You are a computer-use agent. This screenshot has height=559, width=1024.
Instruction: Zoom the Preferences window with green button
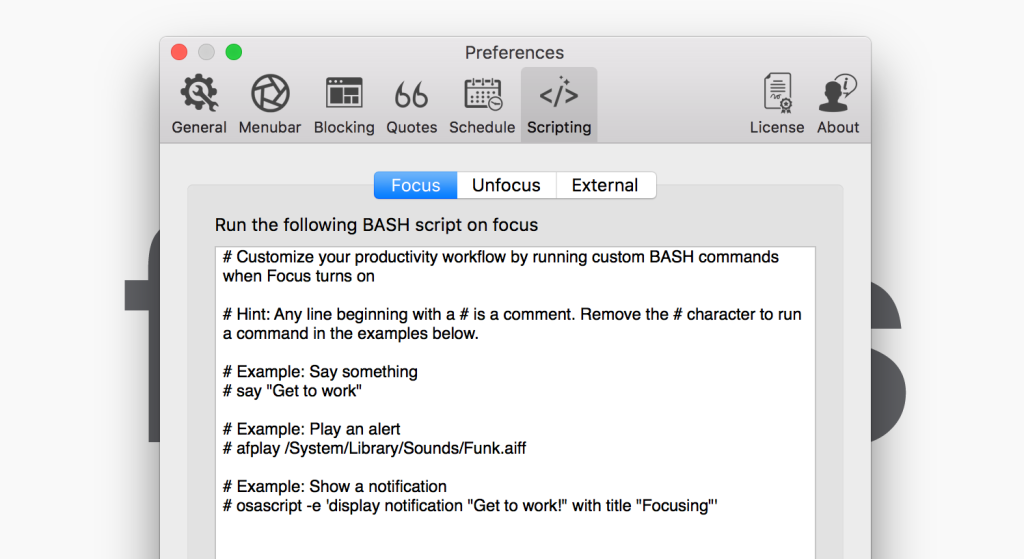click(234, 52)
